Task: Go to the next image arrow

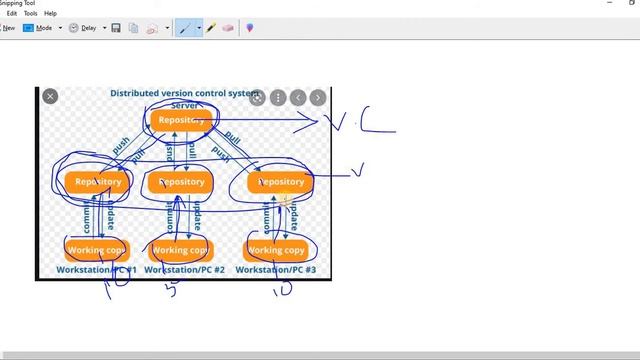Action: 318,98
